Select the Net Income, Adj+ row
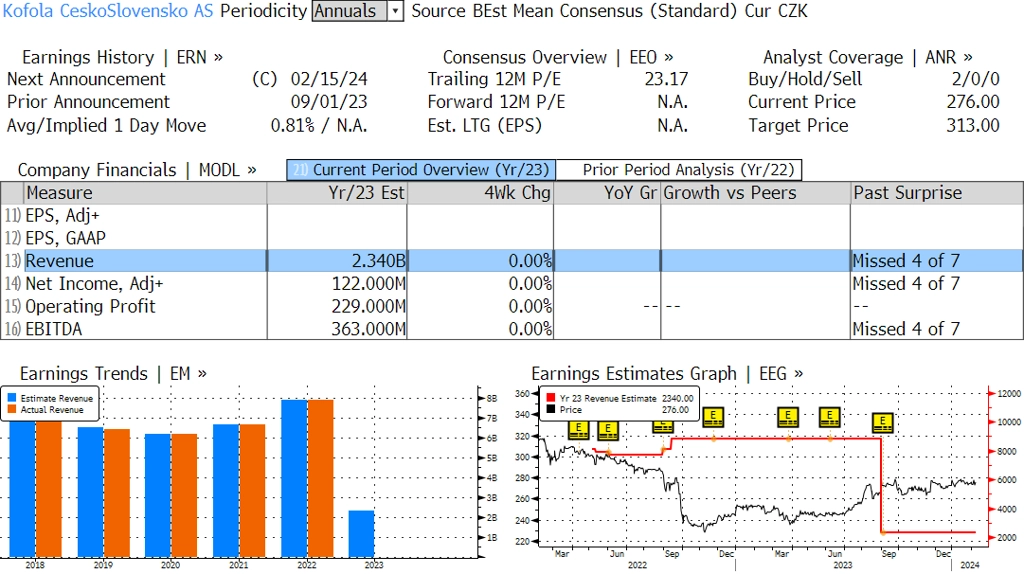This screenshot has height=574, width=1024. pyautogui.click(x=512, y=283)
